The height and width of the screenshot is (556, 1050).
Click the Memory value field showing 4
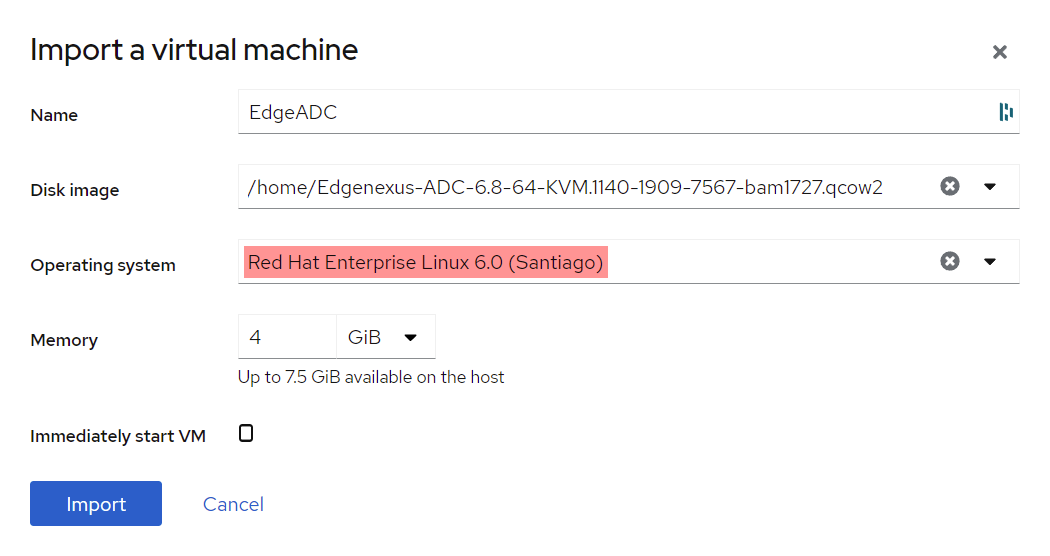click(x=286, y=337)
